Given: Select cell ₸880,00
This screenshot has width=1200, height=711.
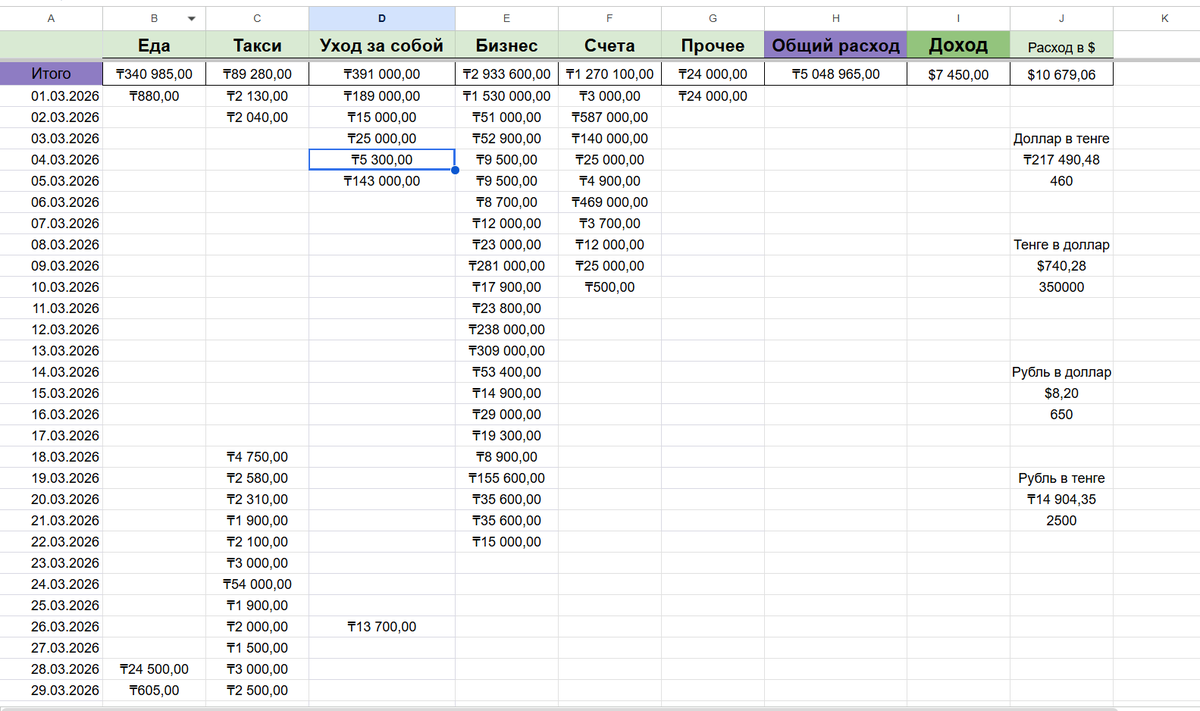Looking at the screenshot, I should coord(153,96).
